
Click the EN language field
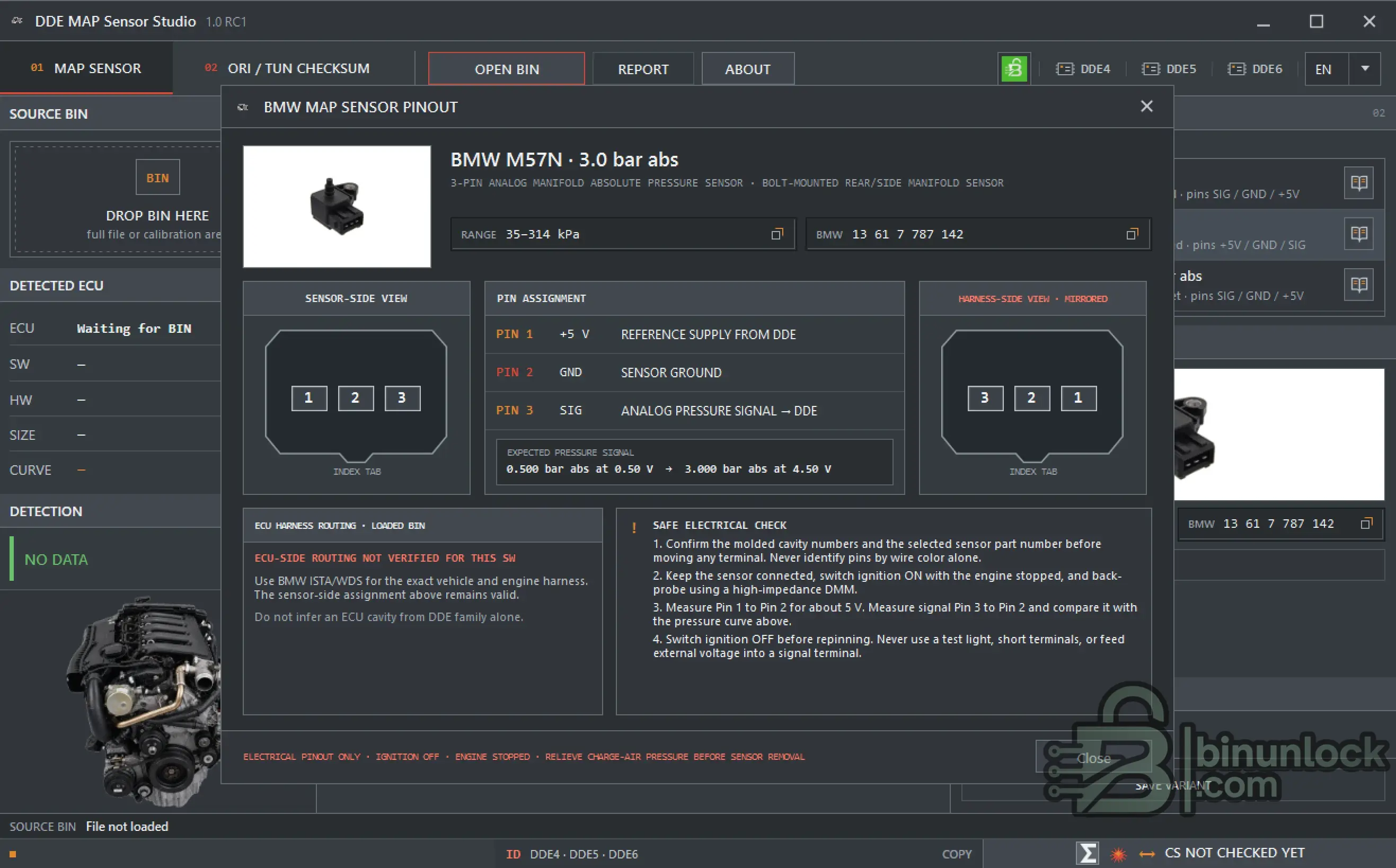click(1327, 69)
